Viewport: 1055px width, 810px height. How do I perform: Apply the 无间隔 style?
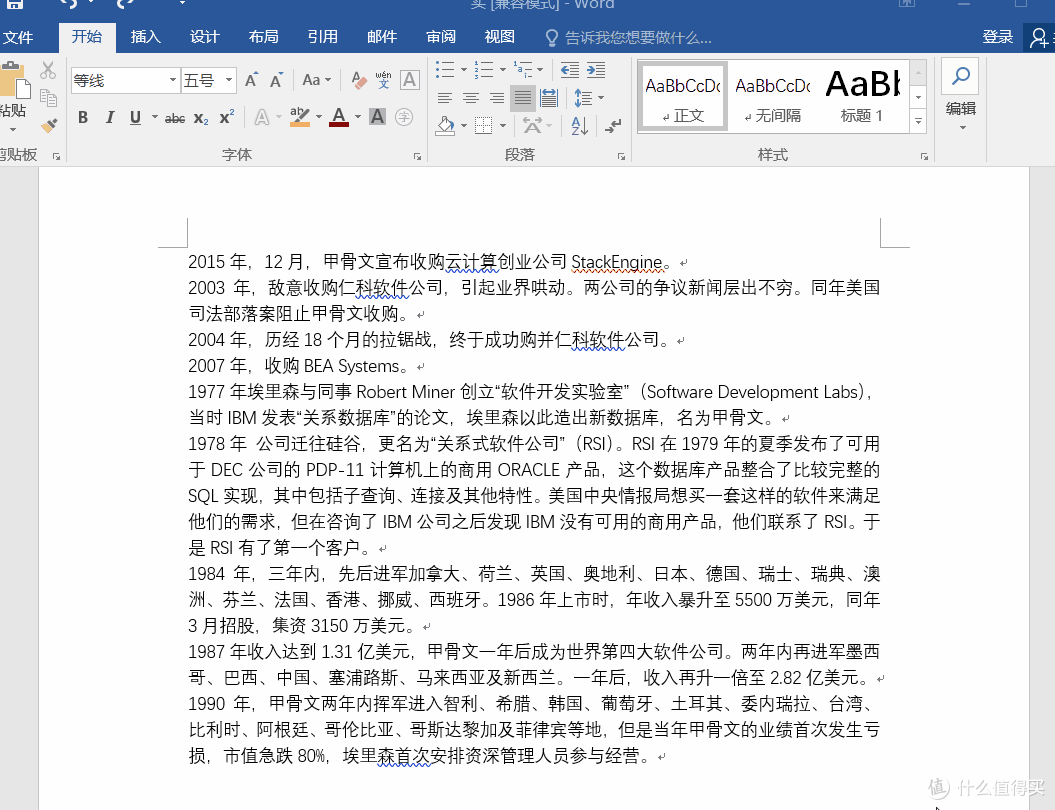[x=772, y=96]
